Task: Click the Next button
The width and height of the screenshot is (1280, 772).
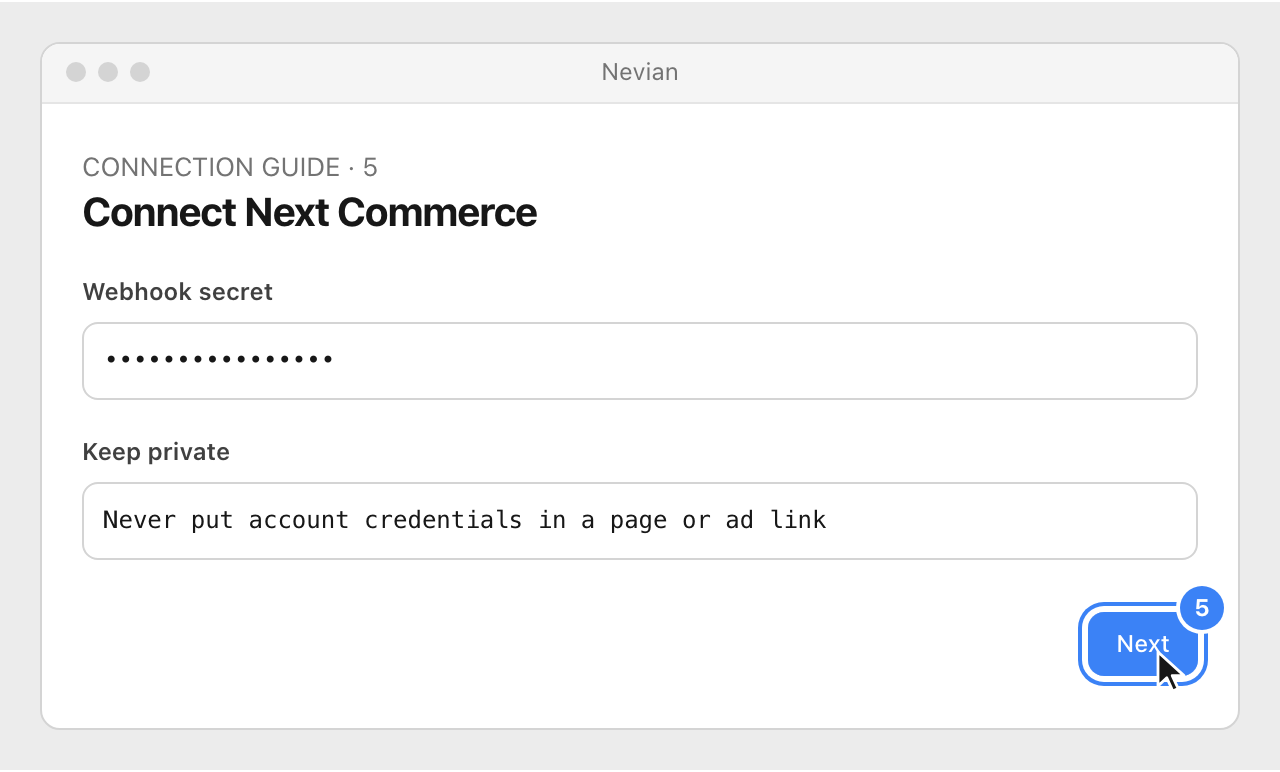Action: click(1143, 644)
